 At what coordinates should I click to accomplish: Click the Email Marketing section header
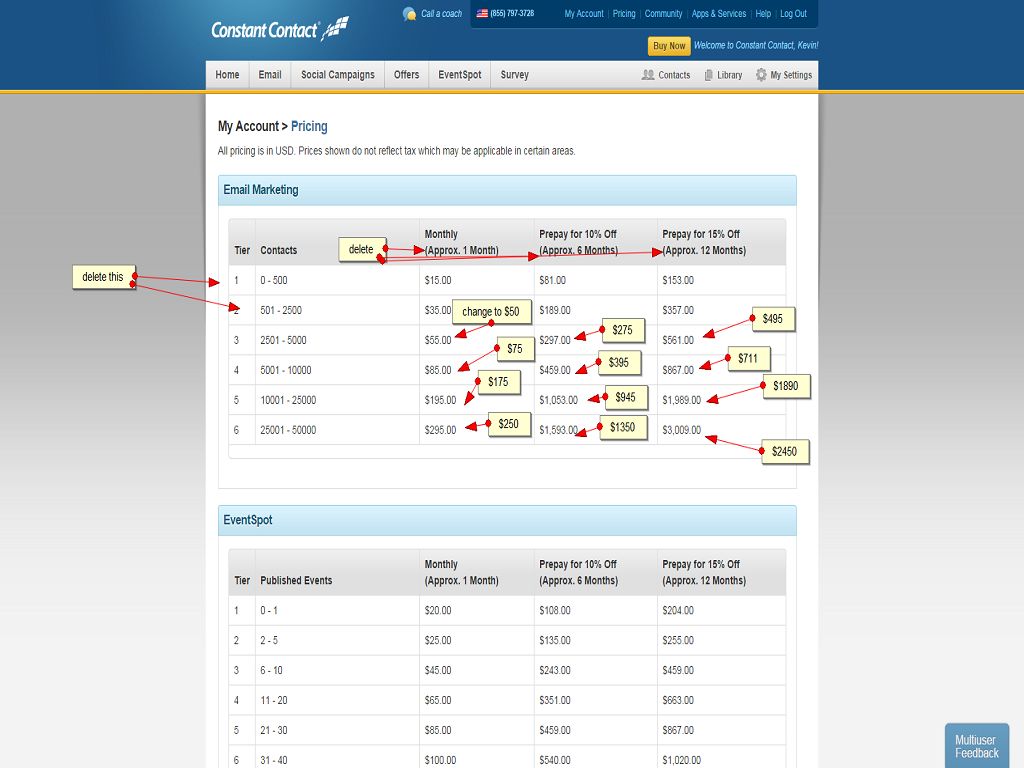[507, 190]
